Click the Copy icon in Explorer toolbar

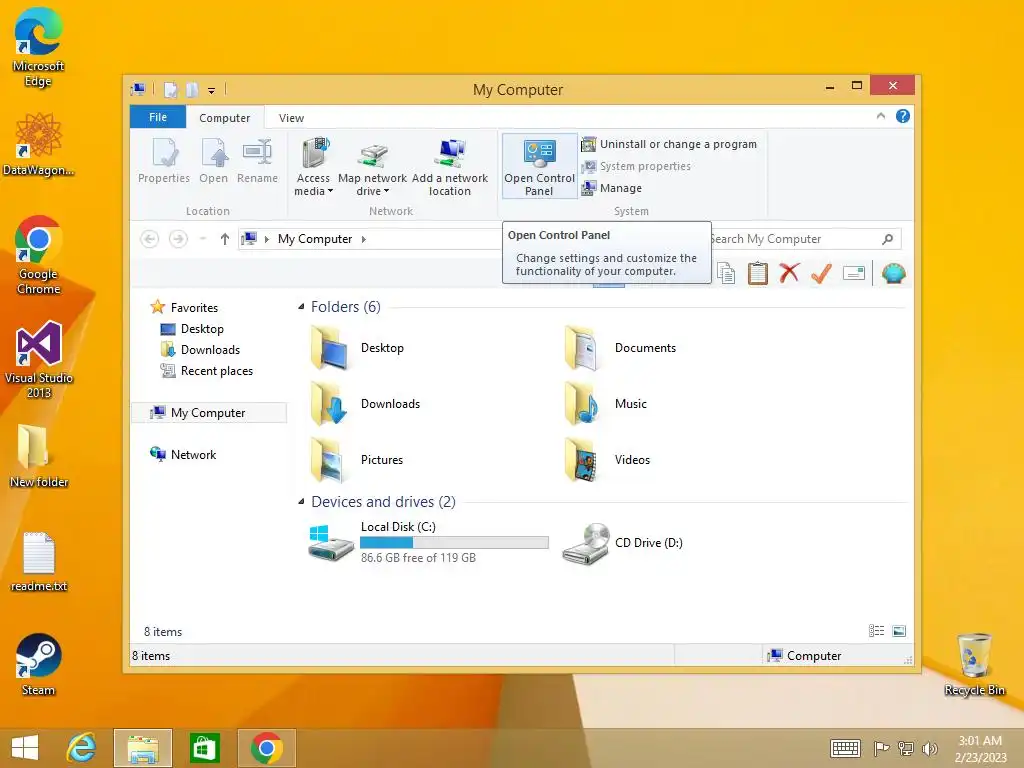(726, 273)
